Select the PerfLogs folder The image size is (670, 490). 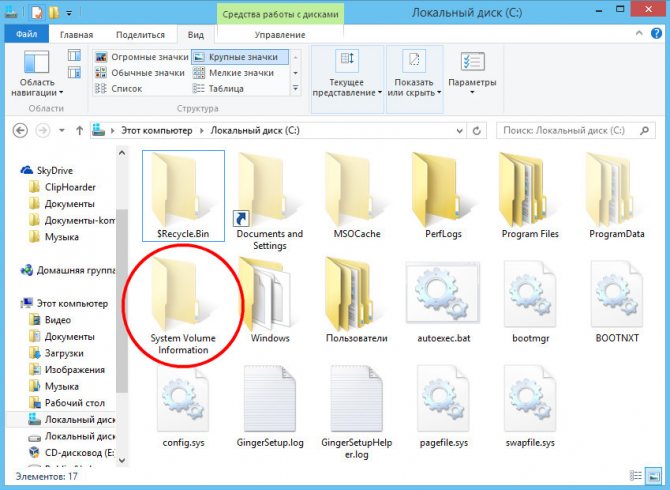coord(443,196)
